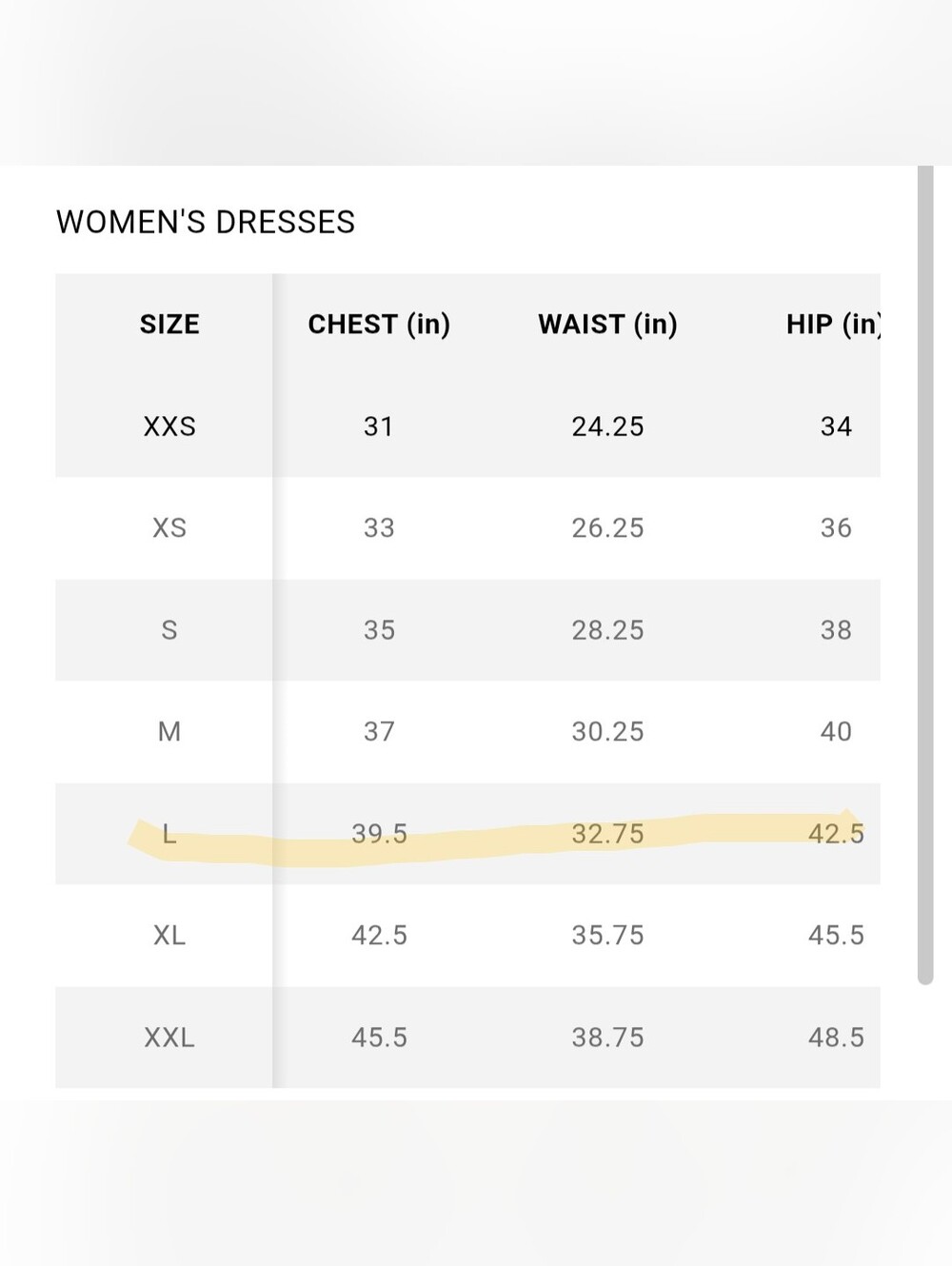Click the XS size row label

click(x=169, y=528)
